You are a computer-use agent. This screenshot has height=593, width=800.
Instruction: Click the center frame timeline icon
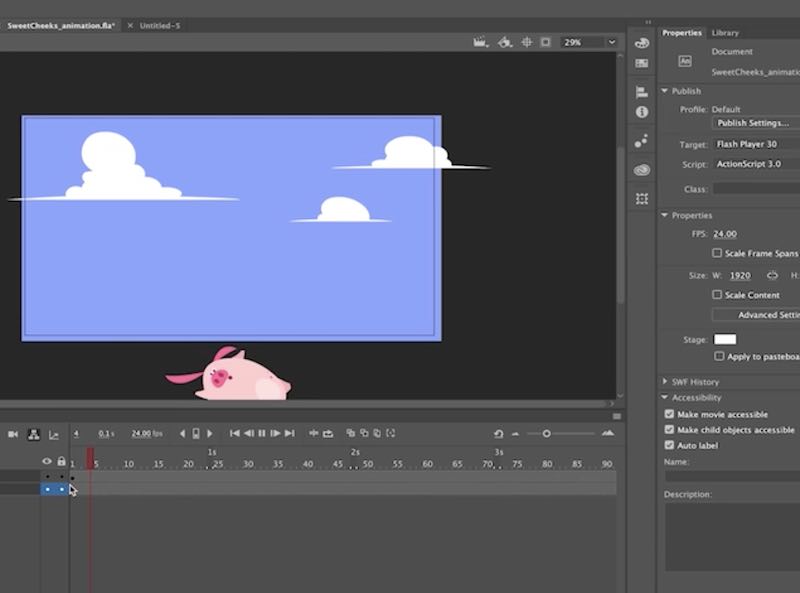click(x=314, y=433)
